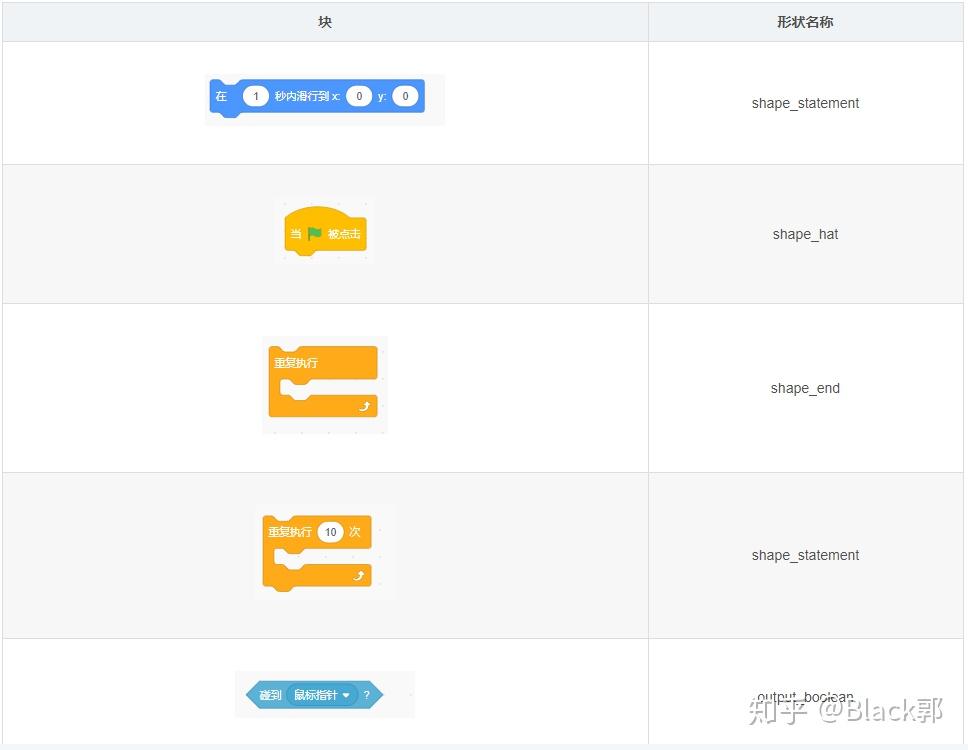
Task: Click the y coordinate input showing 0
Action: pyautogui.click(x=406, y=96)
